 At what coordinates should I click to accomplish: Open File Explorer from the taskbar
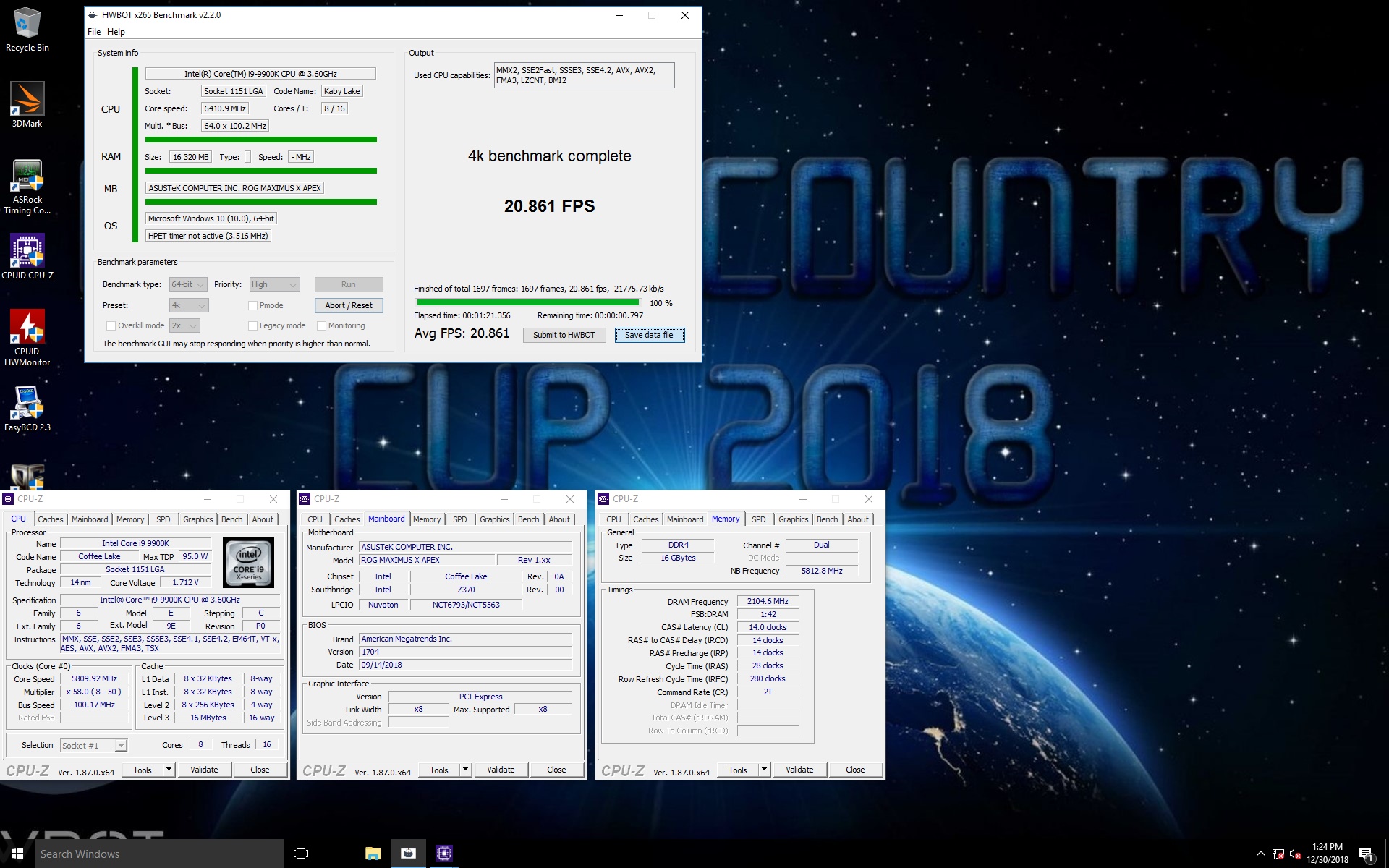(x=373, y=854)
